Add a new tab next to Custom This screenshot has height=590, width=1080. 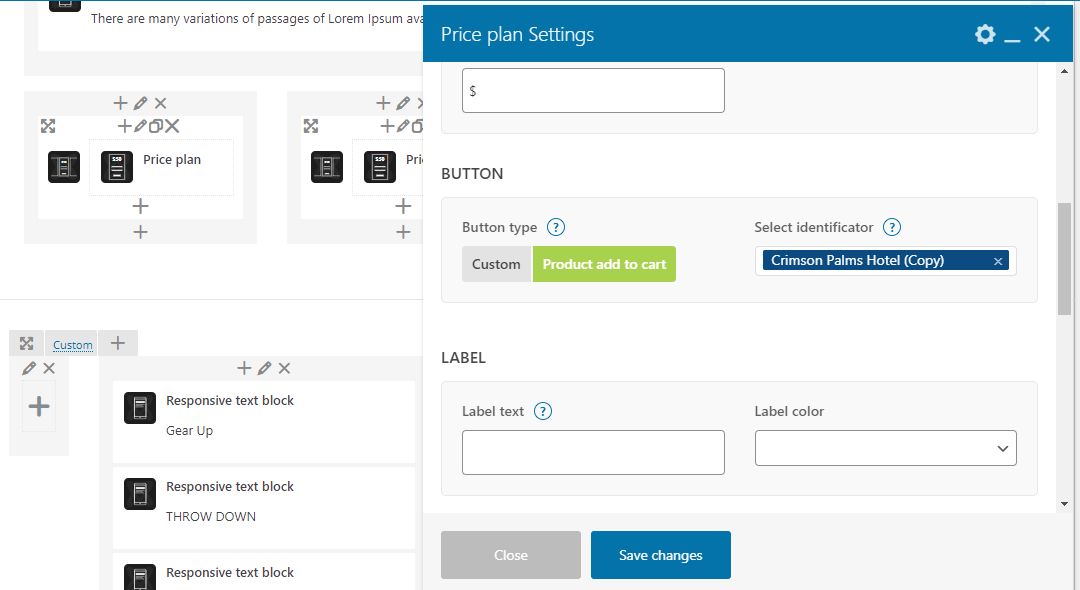pos(118,343)
